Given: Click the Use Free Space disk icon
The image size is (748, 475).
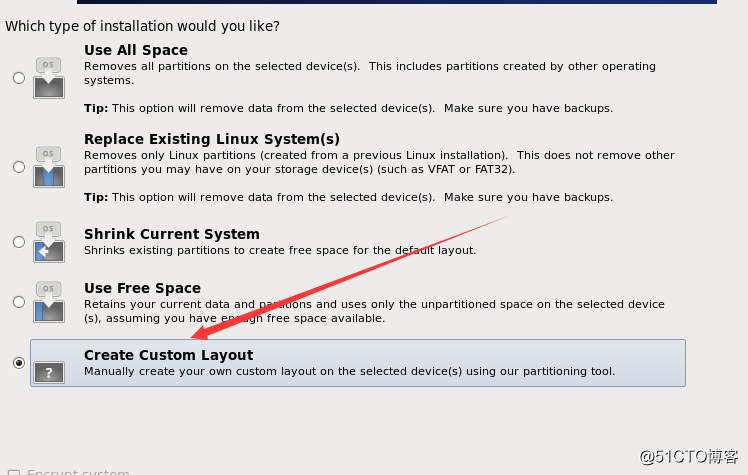Looking at the screenshot, I should tap(49, 302).
